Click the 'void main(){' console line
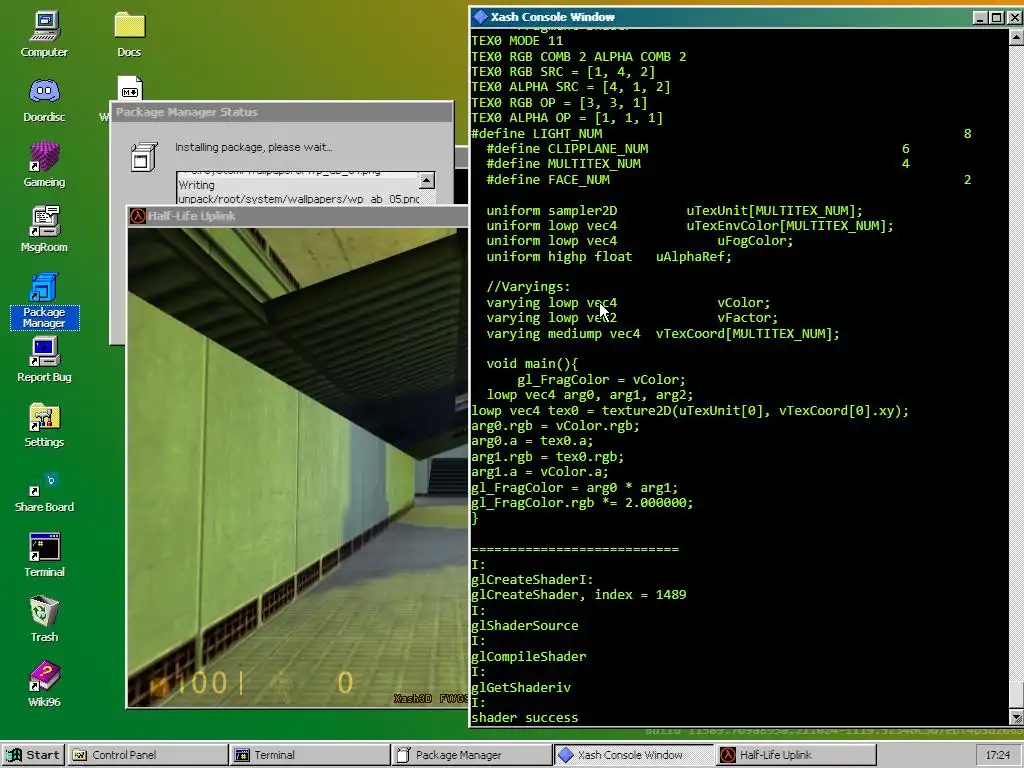 coord(532,364)
